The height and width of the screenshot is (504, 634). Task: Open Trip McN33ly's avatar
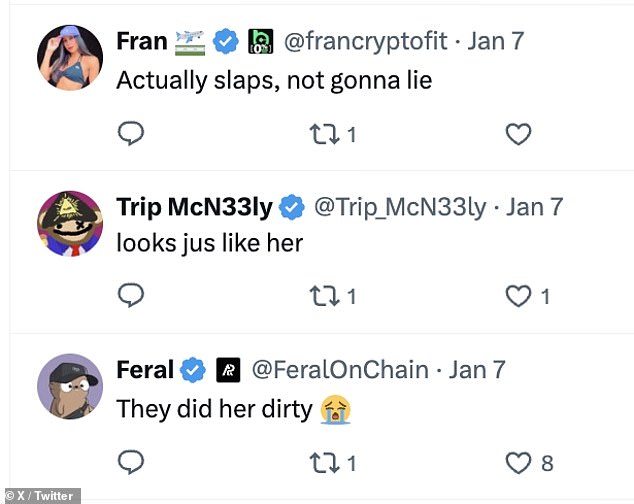point(70,222)
